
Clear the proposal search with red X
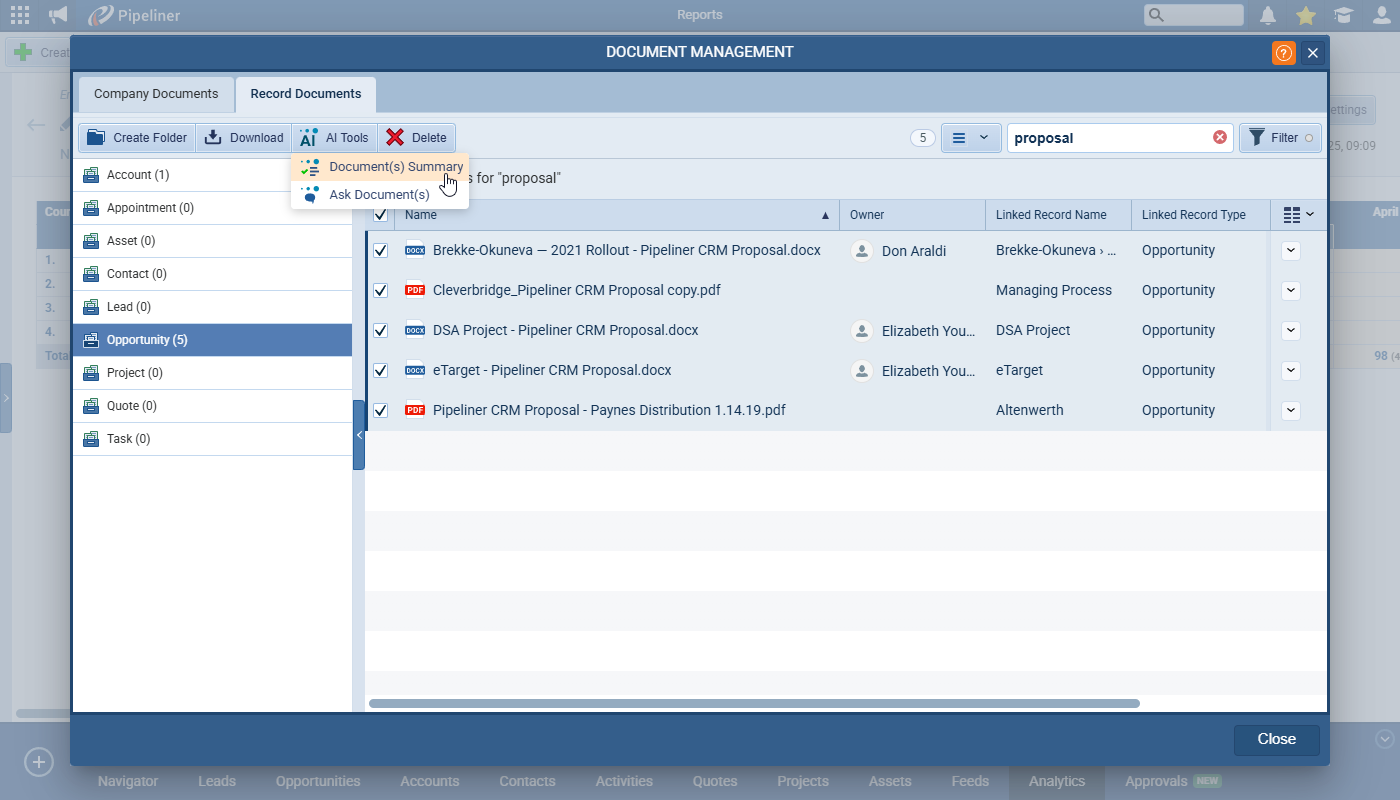[x=1220, y=138]
